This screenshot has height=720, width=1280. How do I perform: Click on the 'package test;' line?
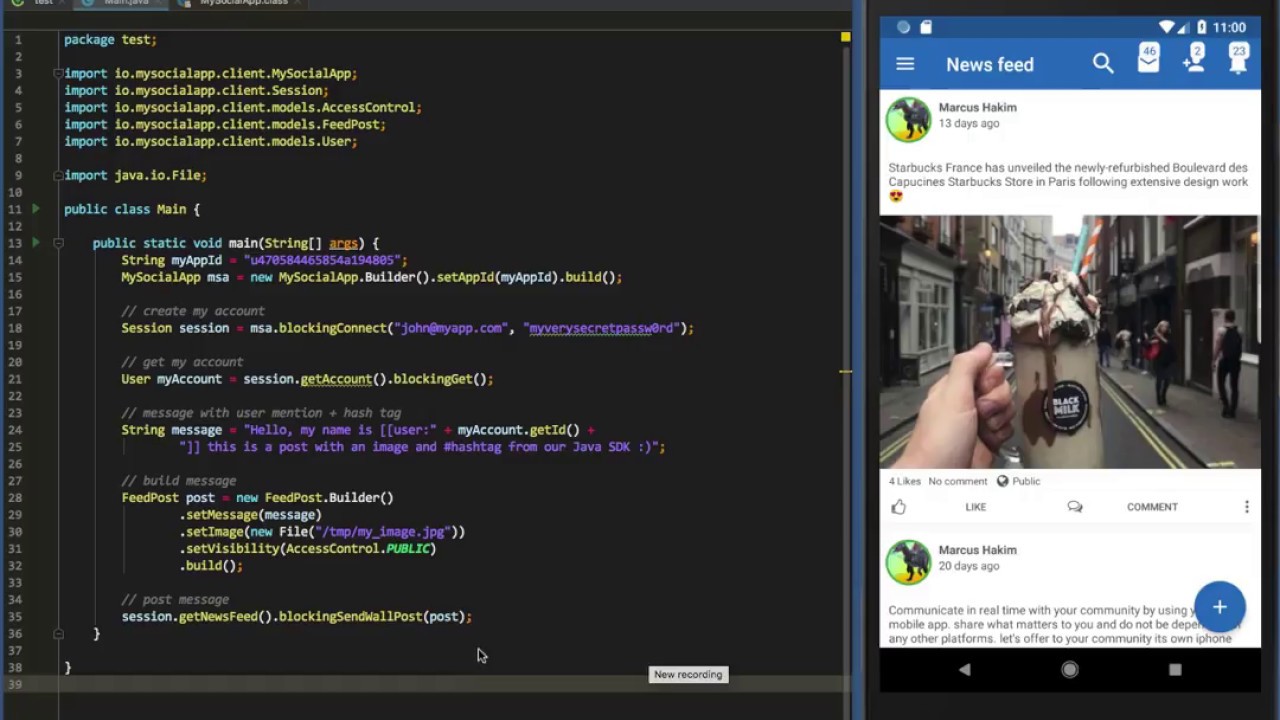(111, 39)
